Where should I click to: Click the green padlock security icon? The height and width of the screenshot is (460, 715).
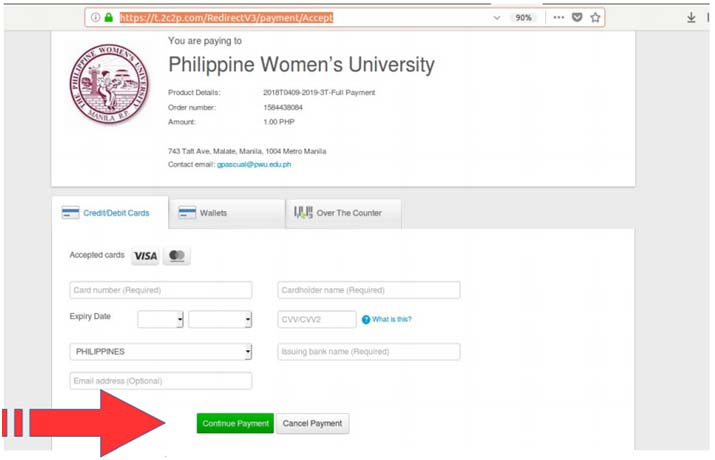[109, 17]
